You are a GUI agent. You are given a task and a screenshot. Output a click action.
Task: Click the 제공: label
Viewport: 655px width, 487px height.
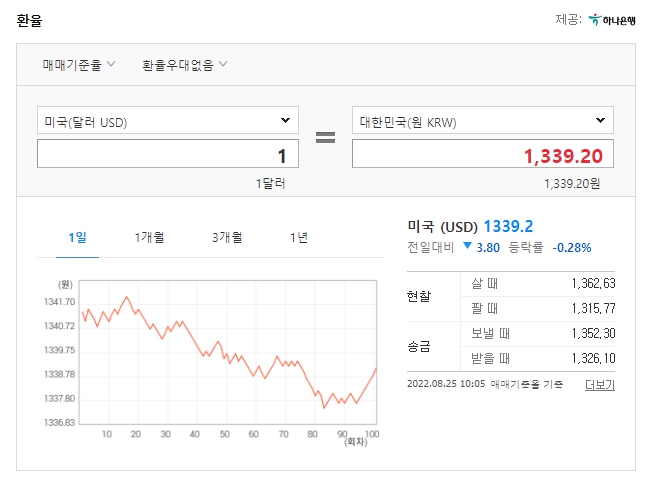[569, 19]
